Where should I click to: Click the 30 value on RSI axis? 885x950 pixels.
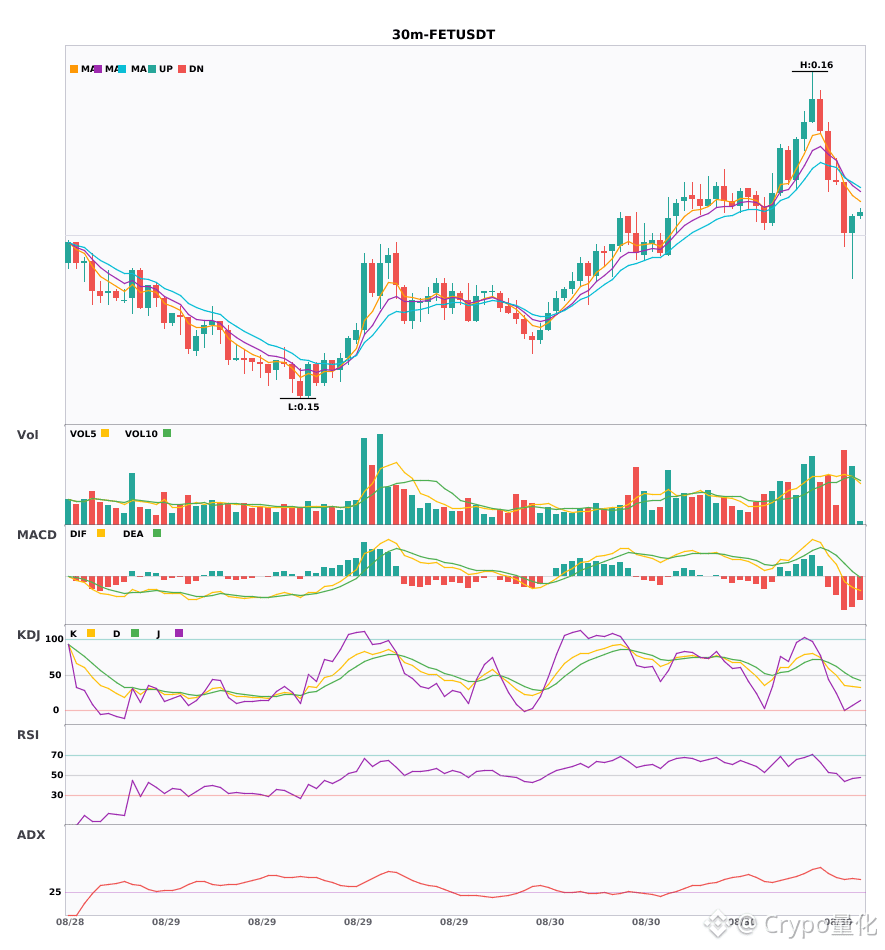[57, 795]
